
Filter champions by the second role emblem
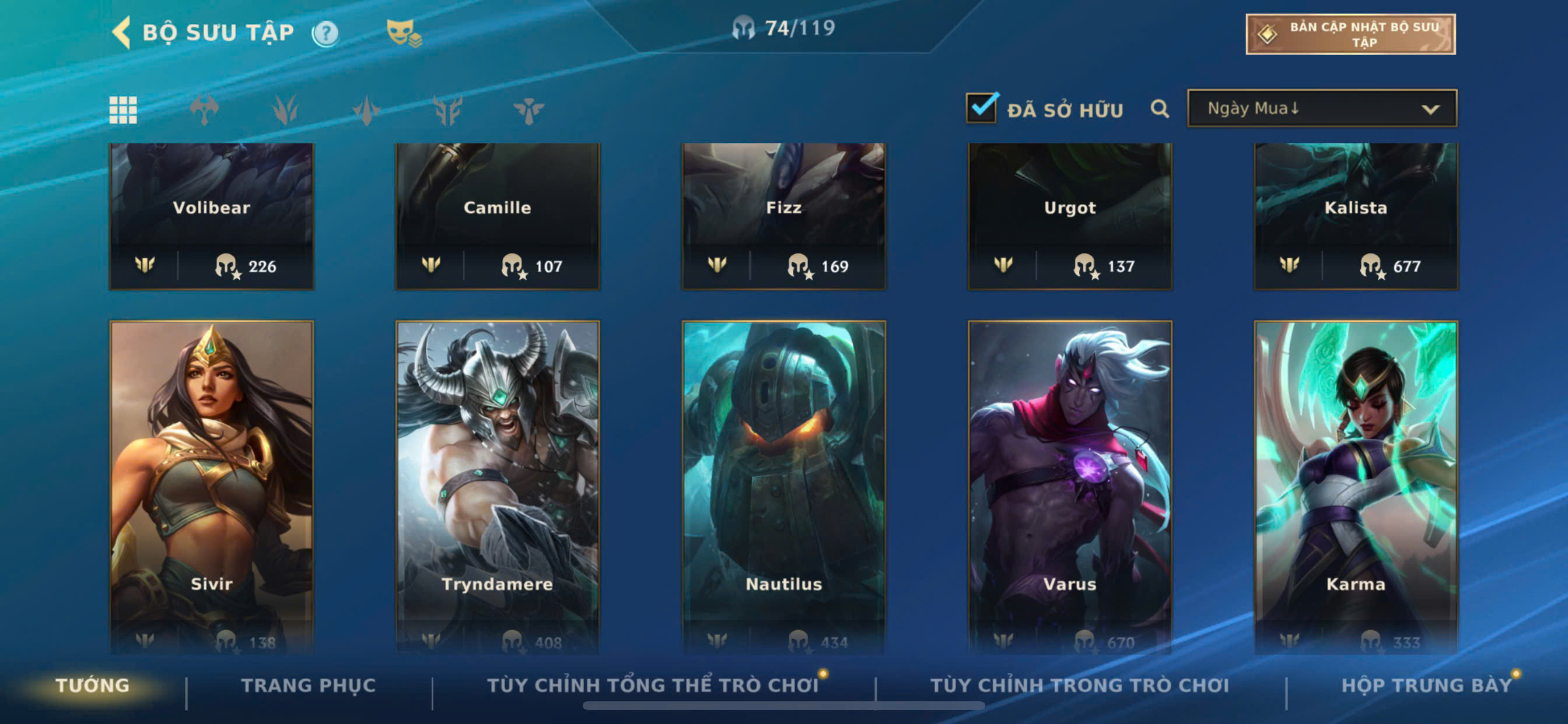285,110
